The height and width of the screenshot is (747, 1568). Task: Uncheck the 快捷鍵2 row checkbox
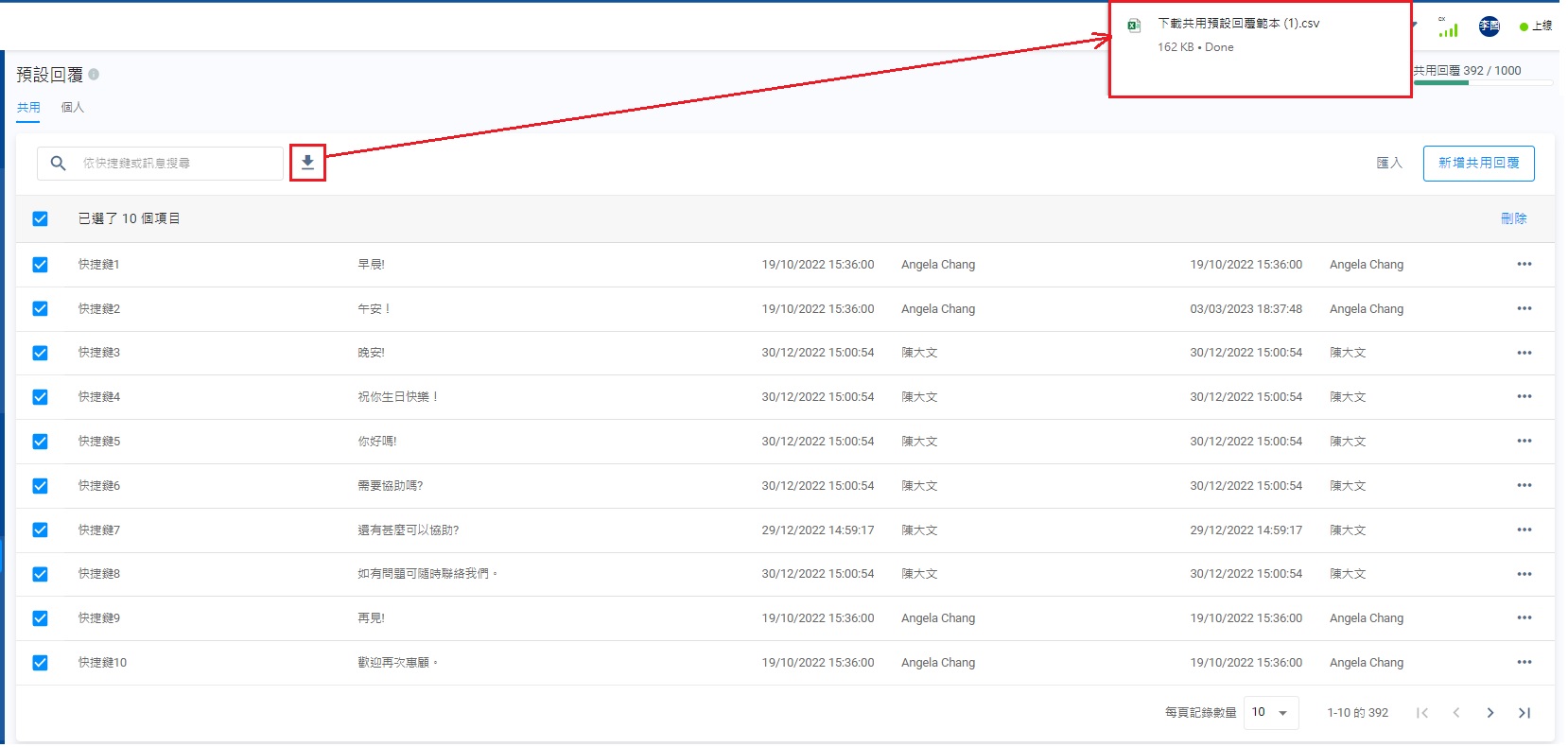tap(40, 309)
